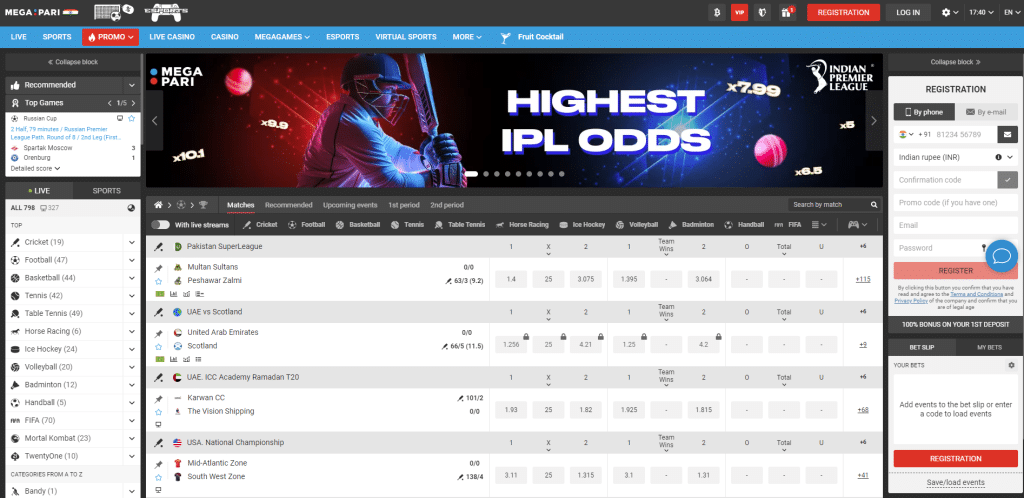Image resolution: width=1024 pixels, height=498 pixels.
Task: Open the PROMO dropdown menu
Action: click(x=110, y=37)
